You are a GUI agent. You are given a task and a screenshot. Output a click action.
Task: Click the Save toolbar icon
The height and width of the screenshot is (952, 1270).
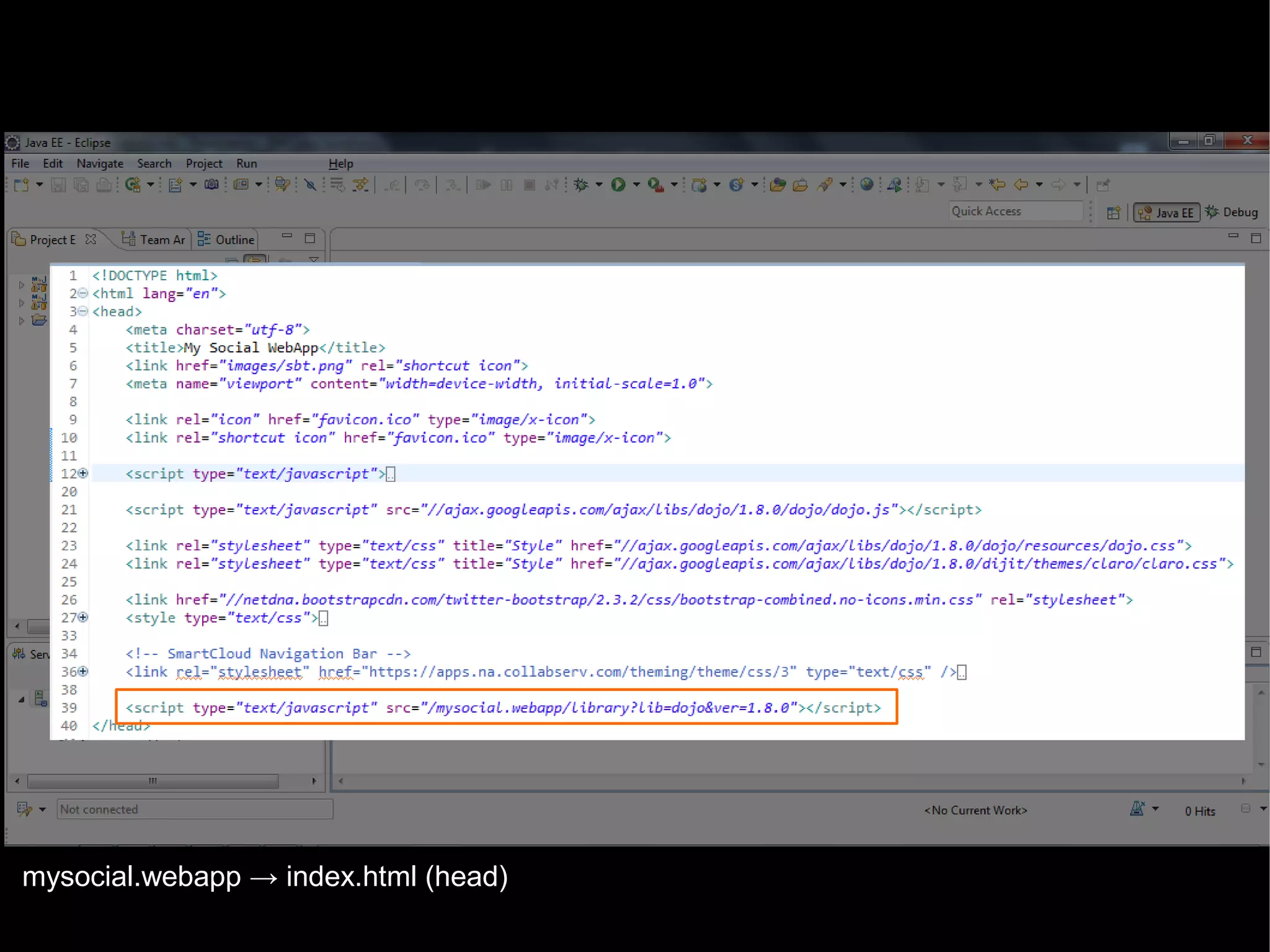(58, 185)
